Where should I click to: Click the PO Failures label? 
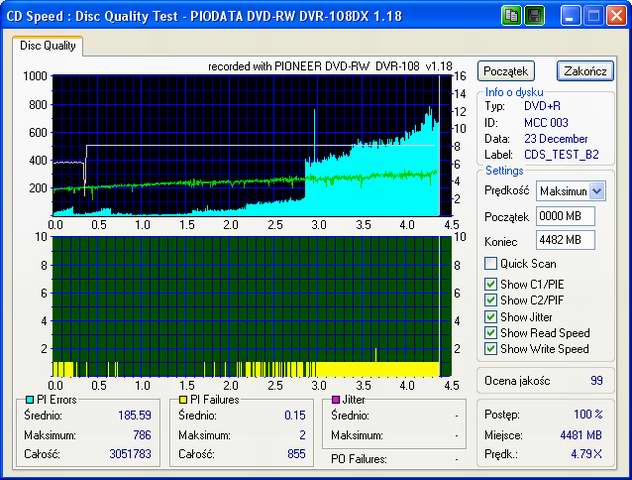point(359,459)
